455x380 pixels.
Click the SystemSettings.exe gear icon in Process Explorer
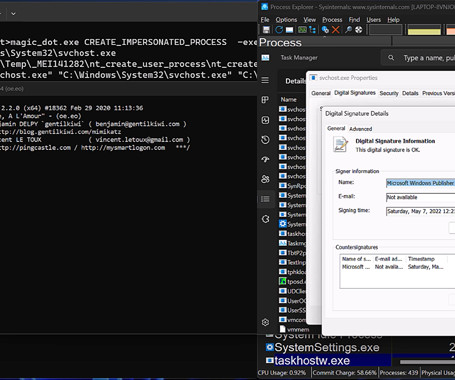click(x=270, y=347)
